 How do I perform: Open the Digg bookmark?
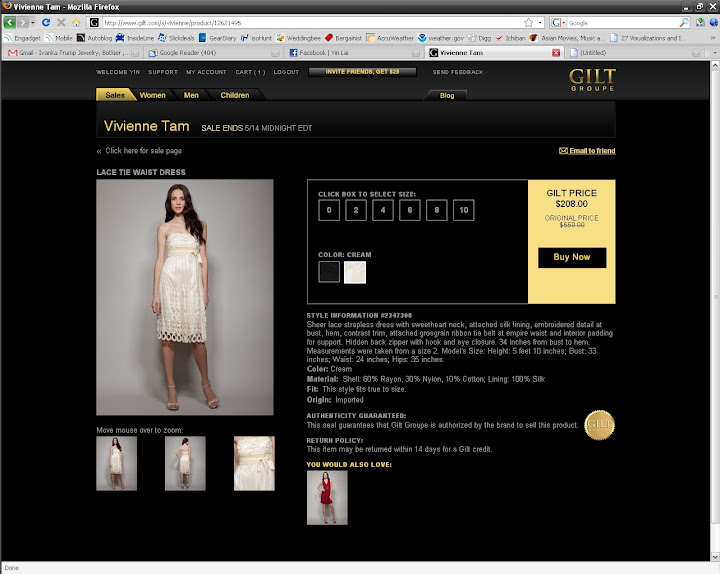click(479, 38)
